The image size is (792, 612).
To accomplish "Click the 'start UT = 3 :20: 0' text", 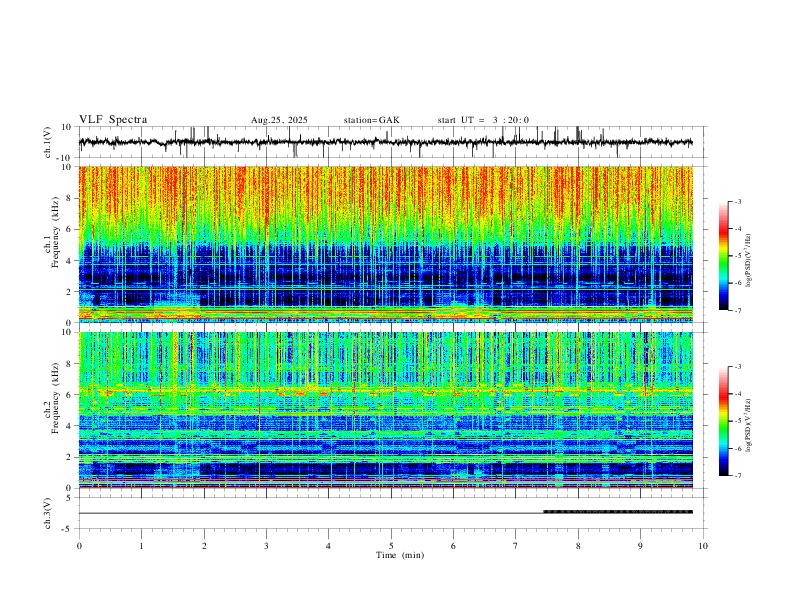I will pos(483,120).
